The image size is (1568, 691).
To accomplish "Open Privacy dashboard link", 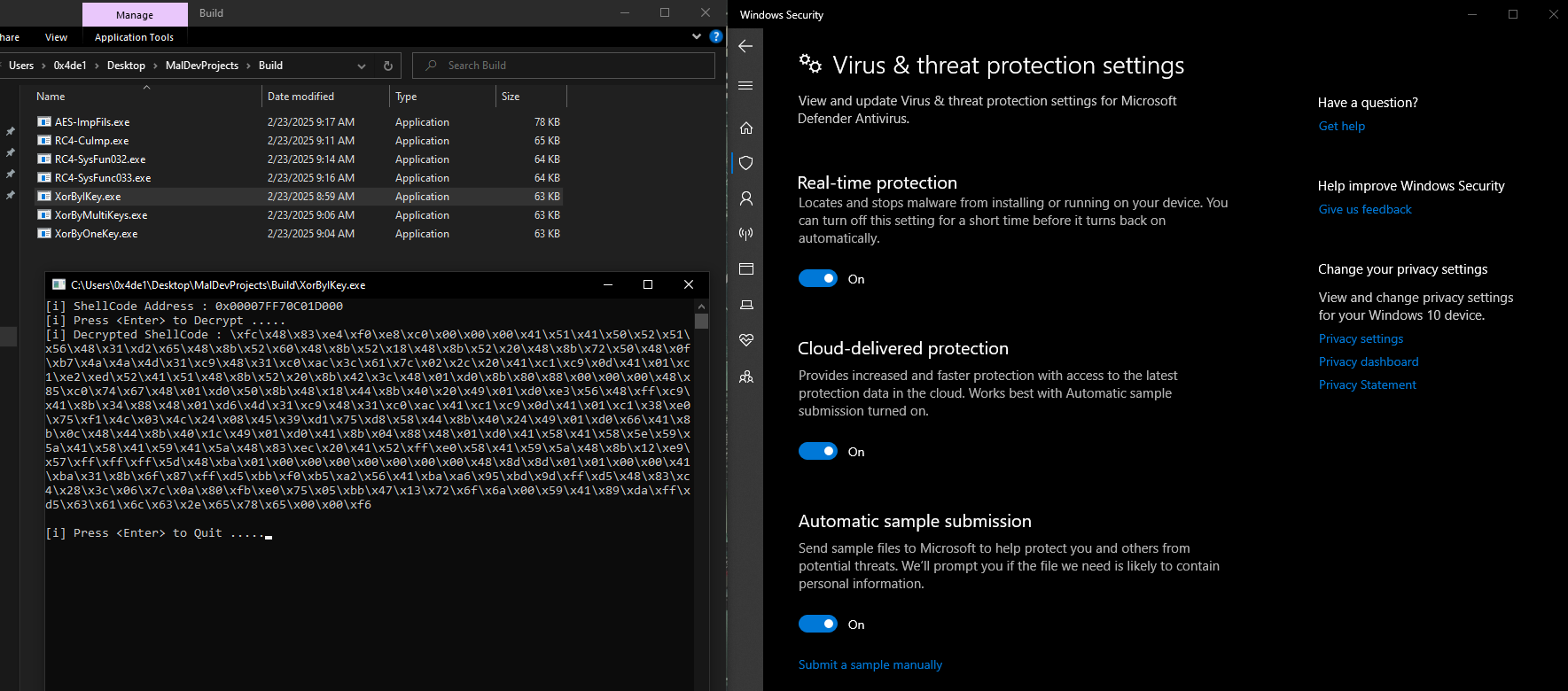I will click(1368, 362).
